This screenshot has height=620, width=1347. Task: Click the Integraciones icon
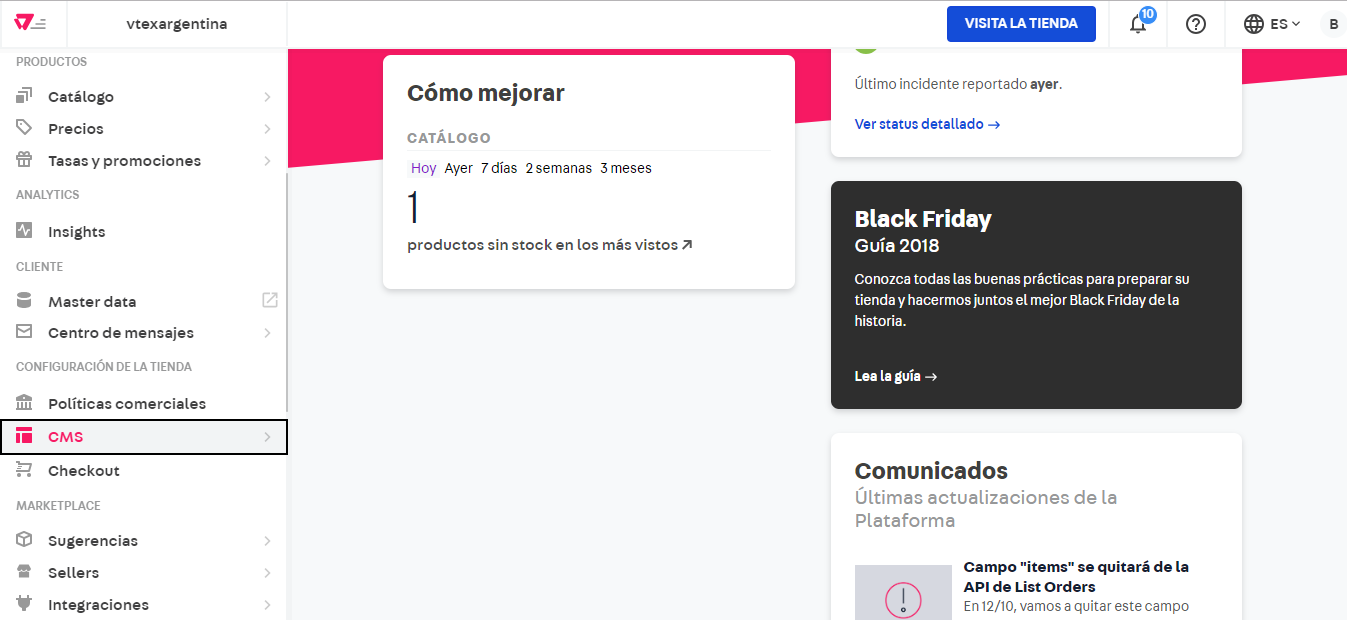(22, 604)
